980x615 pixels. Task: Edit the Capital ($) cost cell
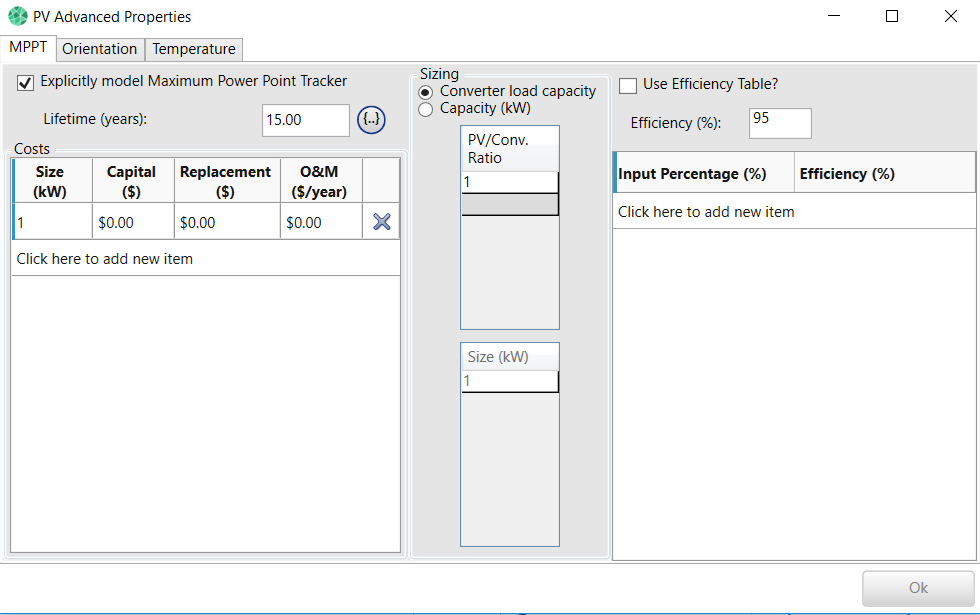tap(132, 223)
